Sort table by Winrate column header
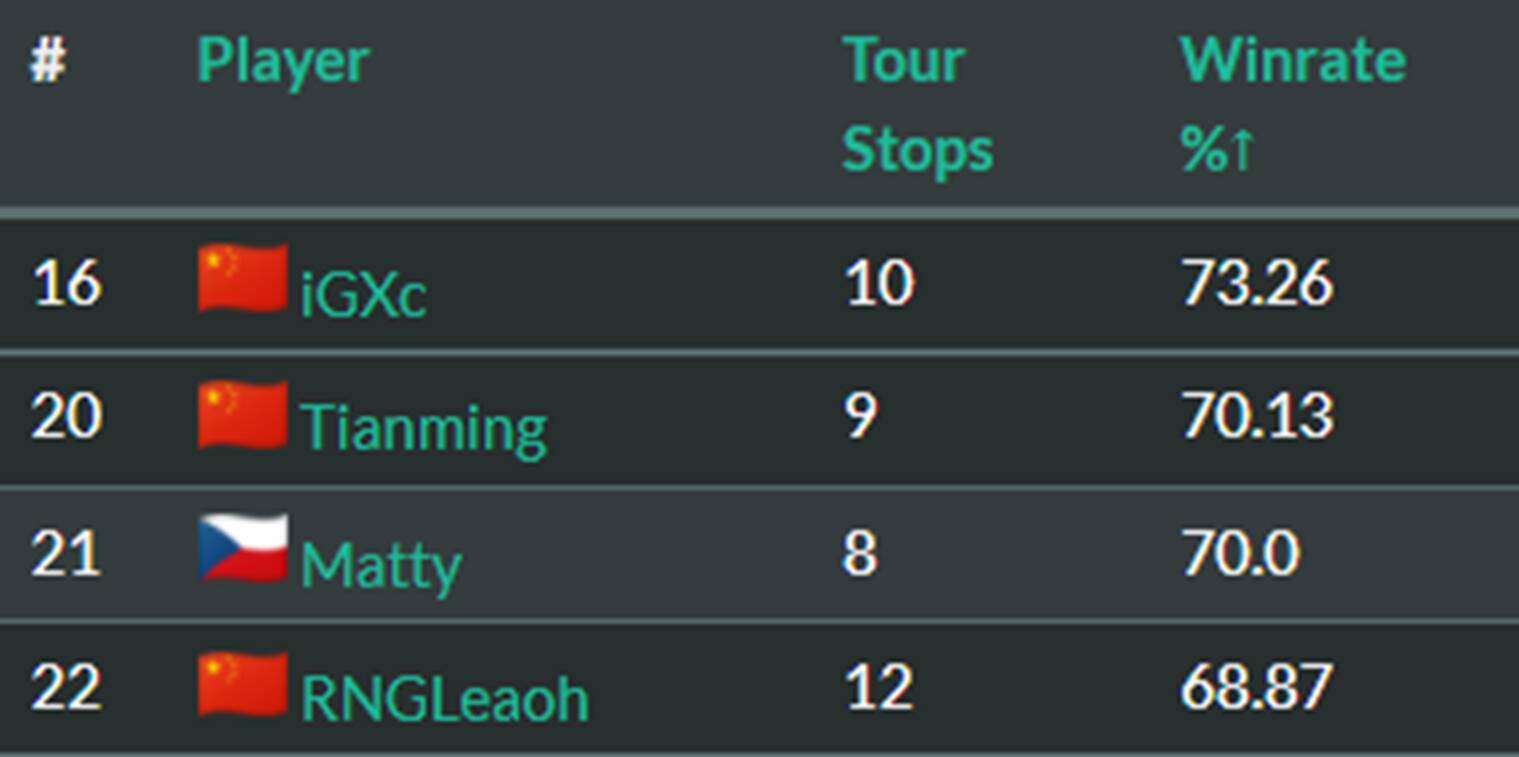The height and width of the screenshot is (757, 1519). (1292, 61)
